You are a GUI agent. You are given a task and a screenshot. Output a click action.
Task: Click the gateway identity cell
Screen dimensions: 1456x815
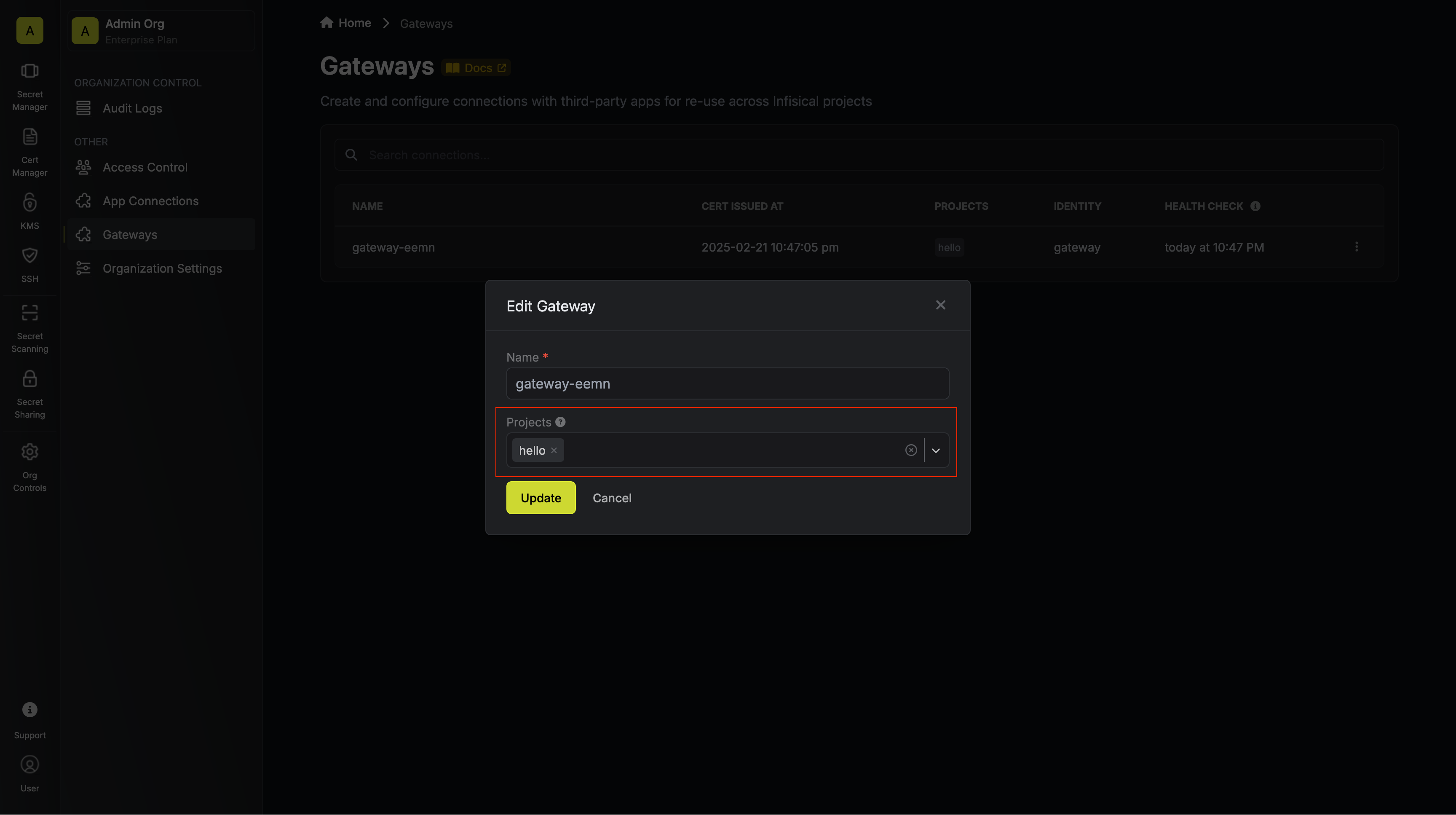1077,247
